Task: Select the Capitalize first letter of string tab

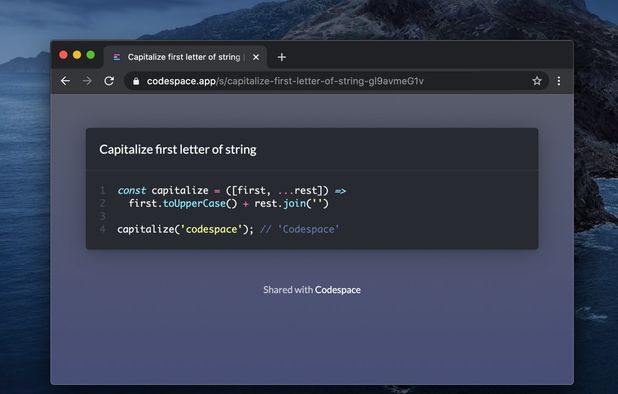Action: (x=185, y=58)
